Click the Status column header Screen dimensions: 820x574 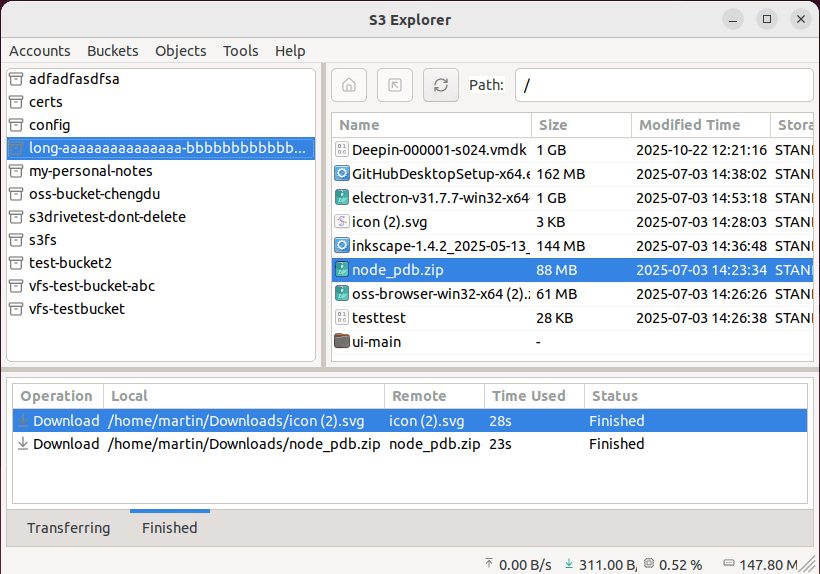[696, 396]
